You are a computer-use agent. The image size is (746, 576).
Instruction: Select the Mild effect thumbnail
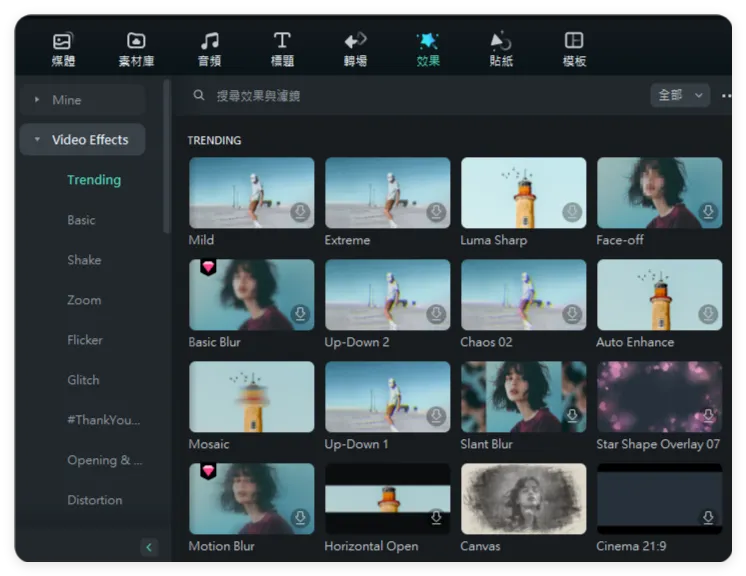tap(252, 193)
